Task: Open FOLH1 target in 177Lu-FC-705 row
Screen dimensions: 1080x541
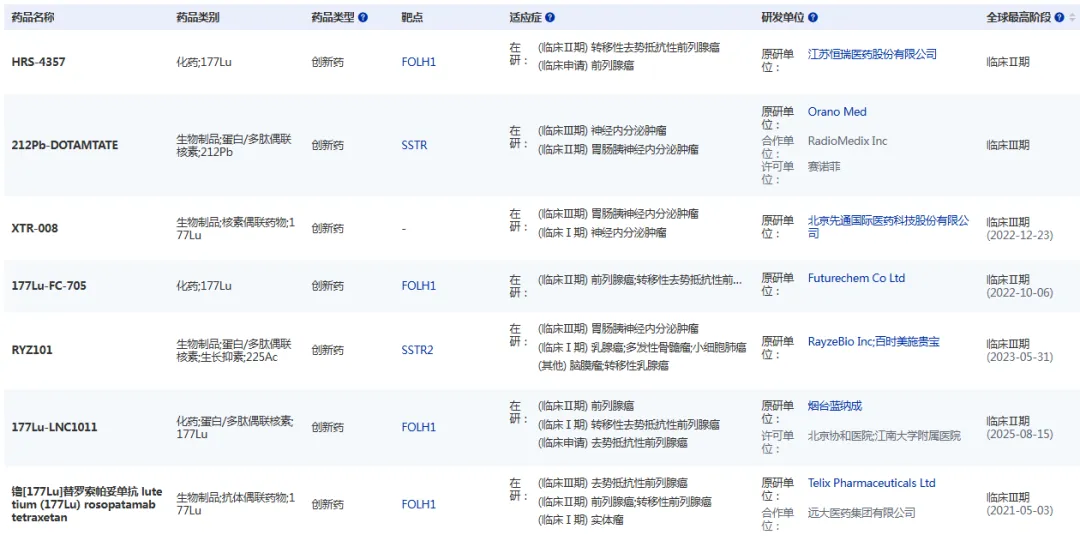Action: pos(418,286)
